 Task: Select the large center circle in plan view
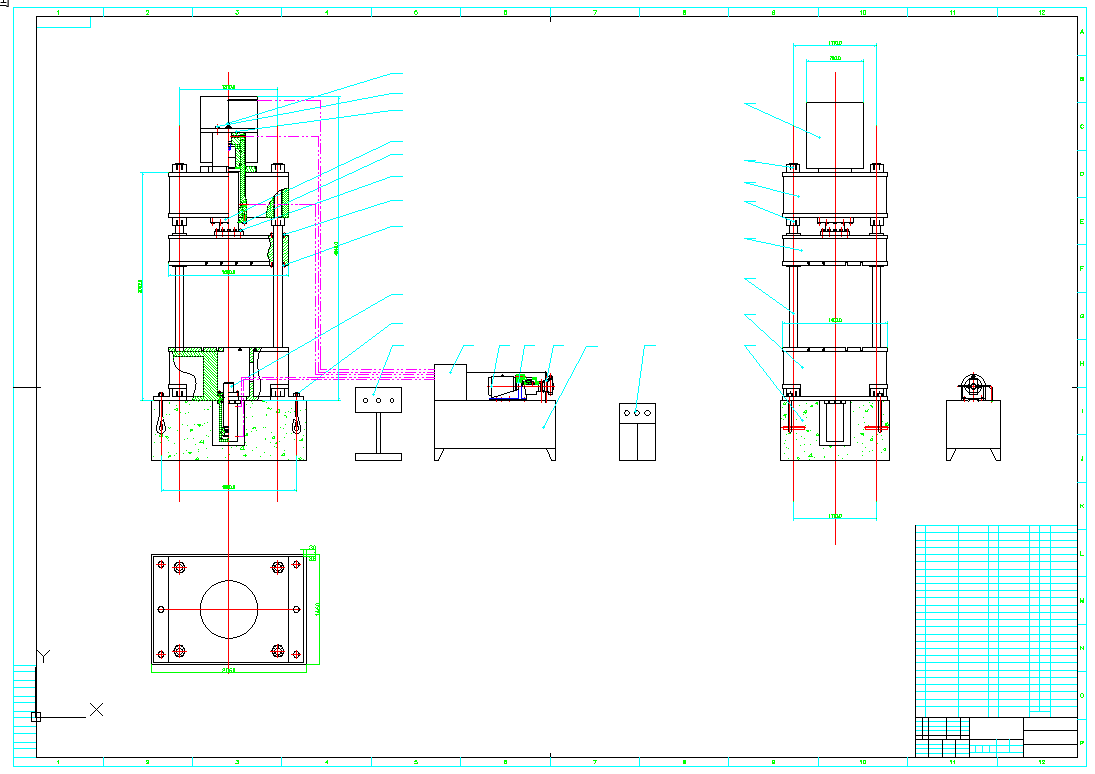point(229,609)
